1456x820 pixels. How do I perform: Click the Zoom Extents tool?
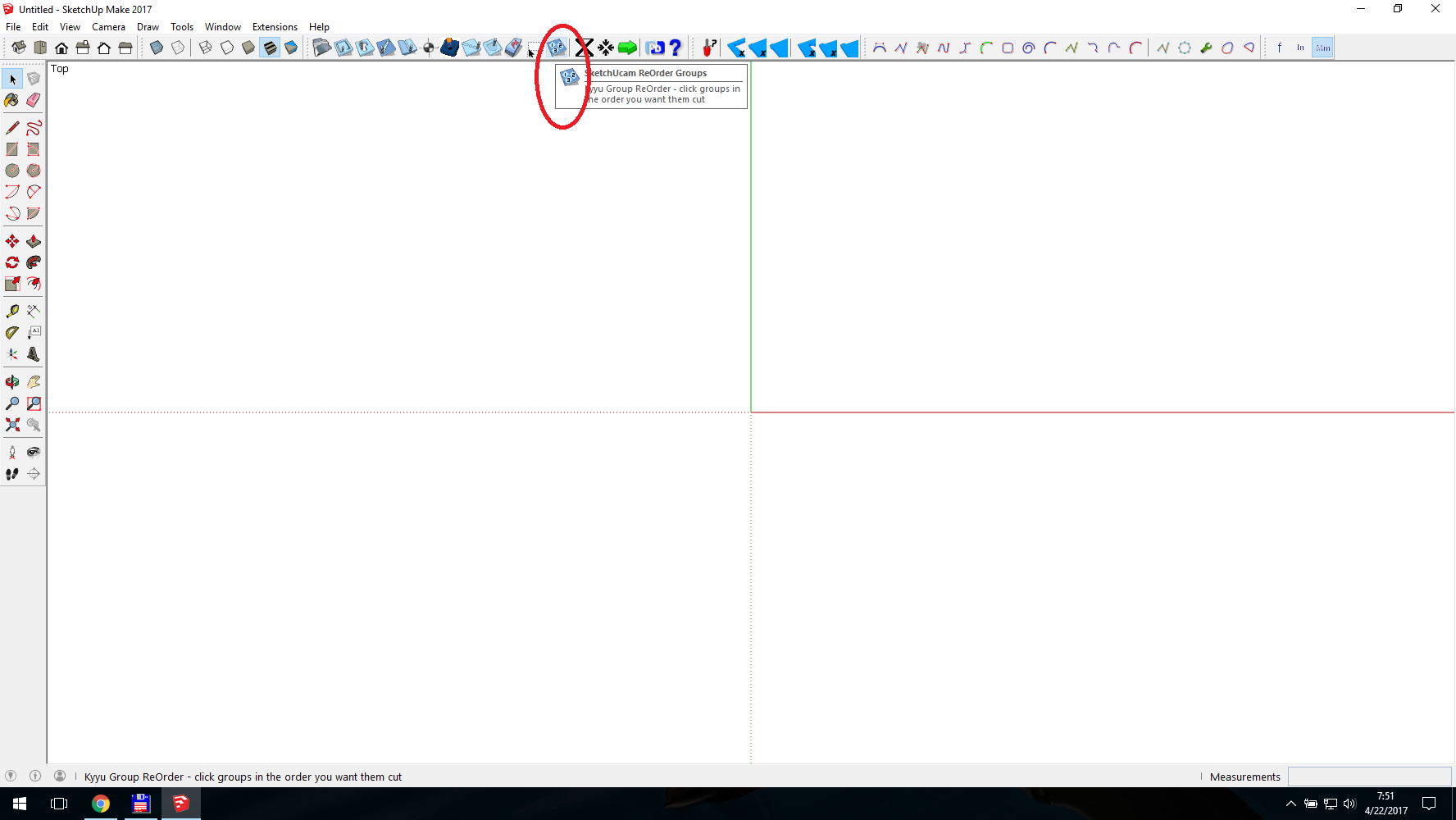(12, 425)
